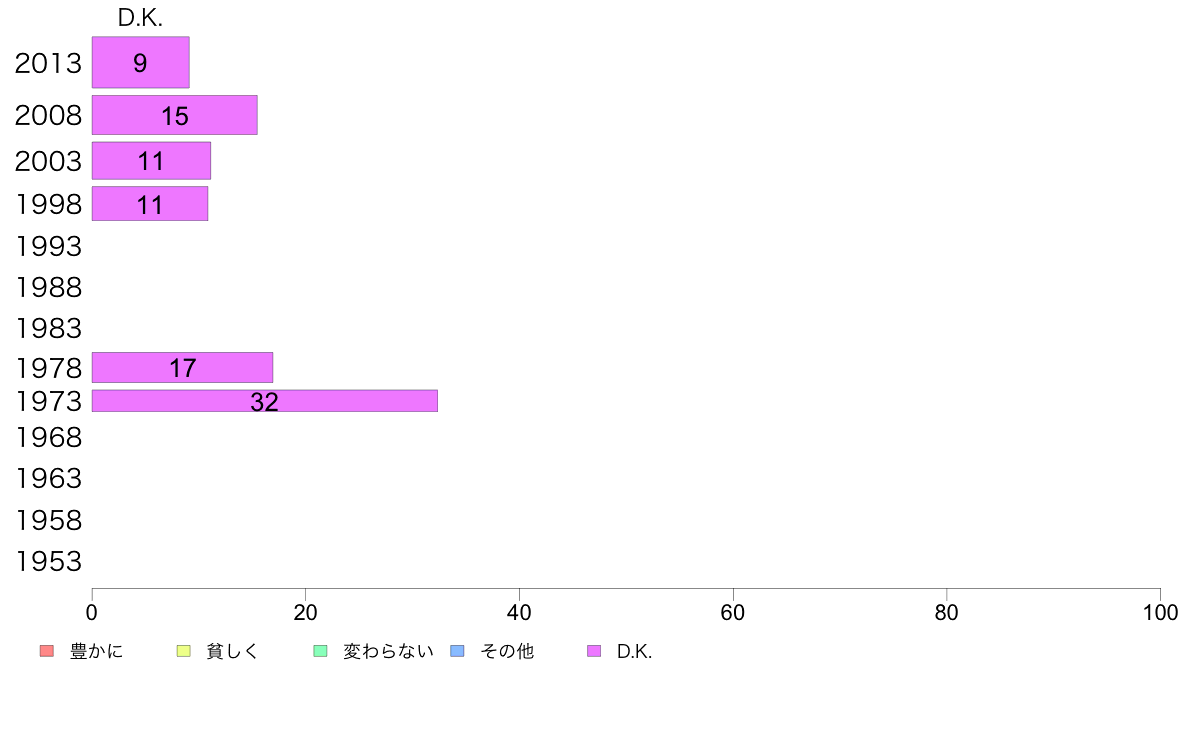The image size is (1188, 736).
Task: Click the blue その他 legend swatch
Action: click(458, 651)
